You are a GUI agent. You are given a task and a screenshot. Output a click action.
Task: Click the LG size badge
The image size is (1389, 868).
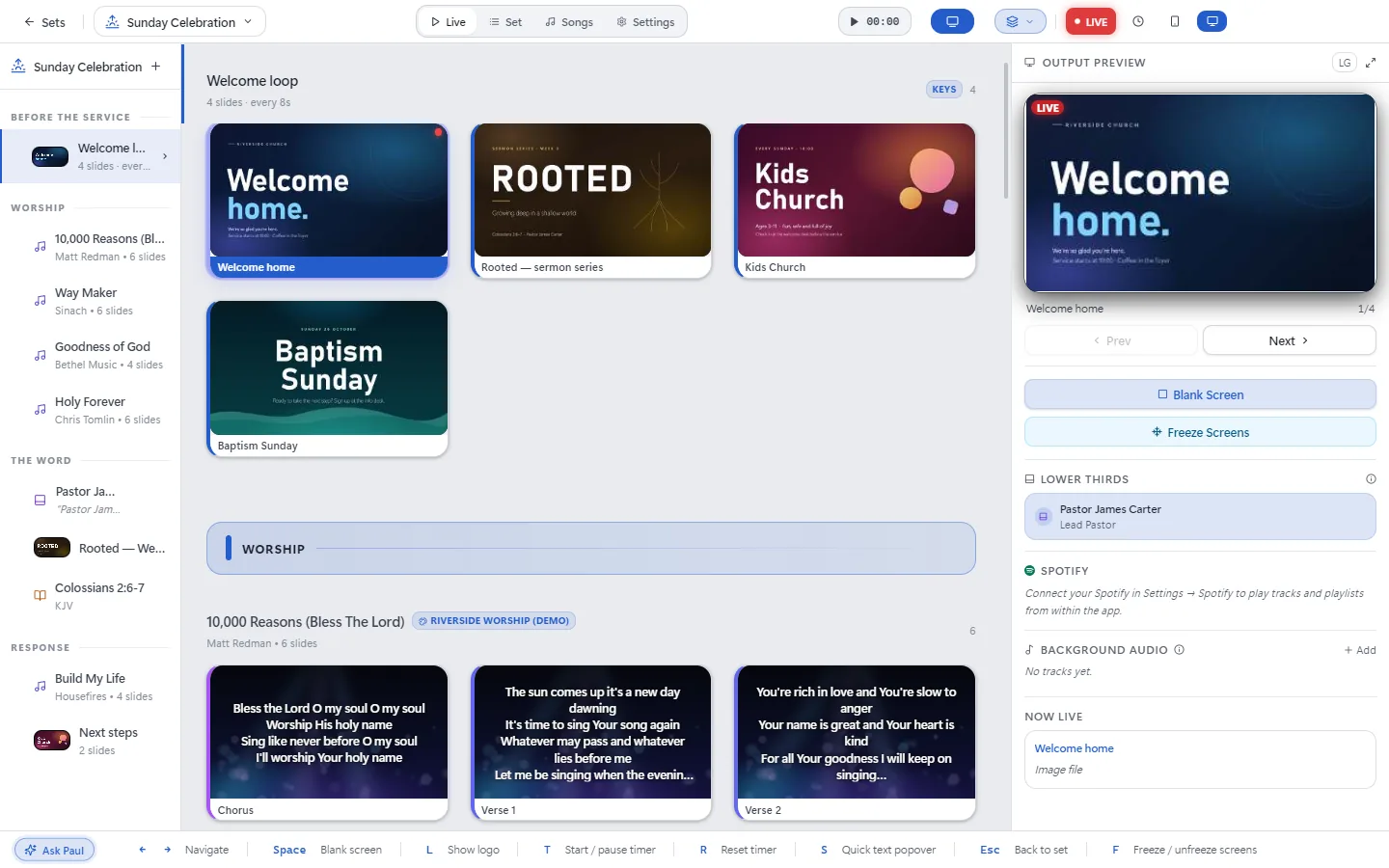tap(1345, 63)
